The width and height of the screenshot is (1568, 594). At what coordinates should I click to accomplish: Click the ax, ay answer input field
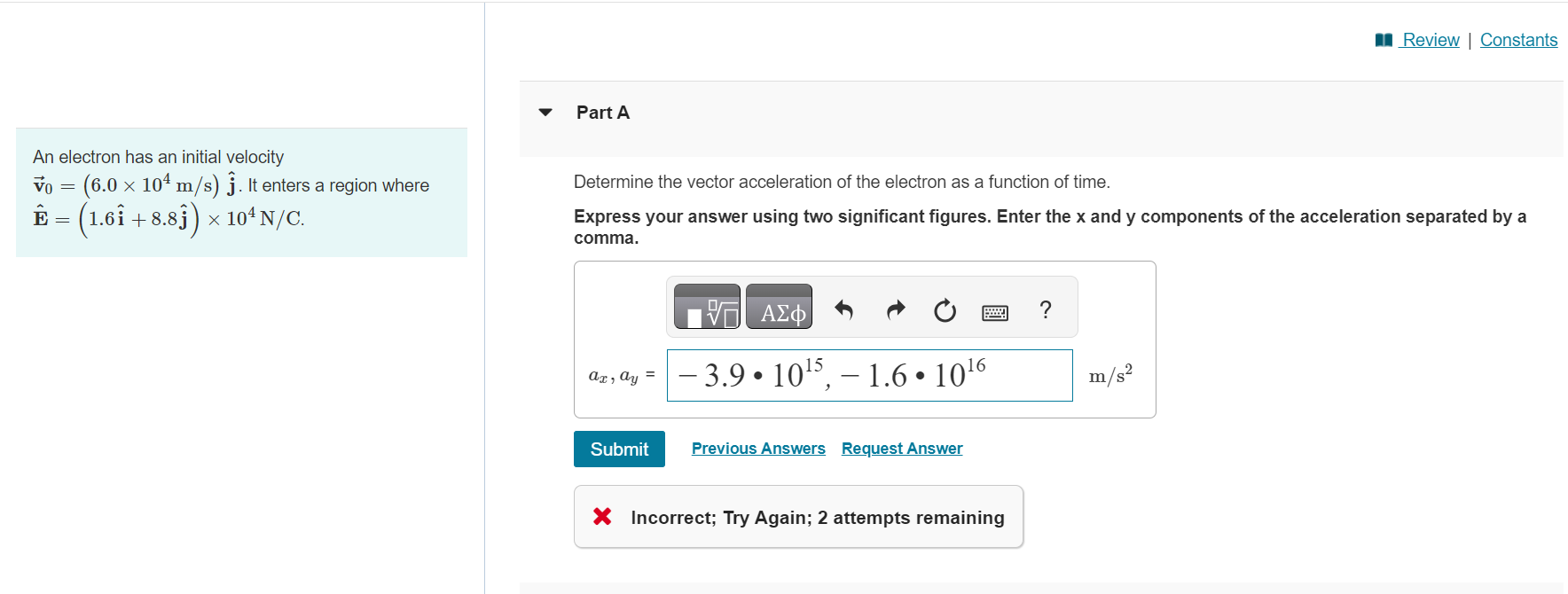pos(869,375)
